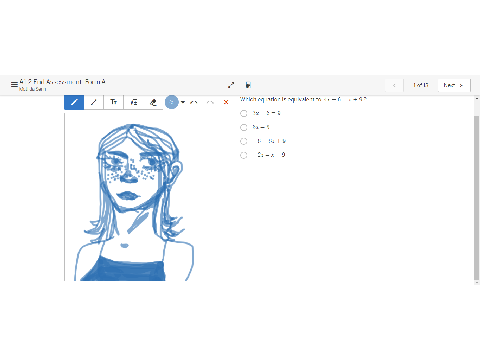Choose the third answer option
This screenshot has height=360, width=480.
click(x=244, y=141)
